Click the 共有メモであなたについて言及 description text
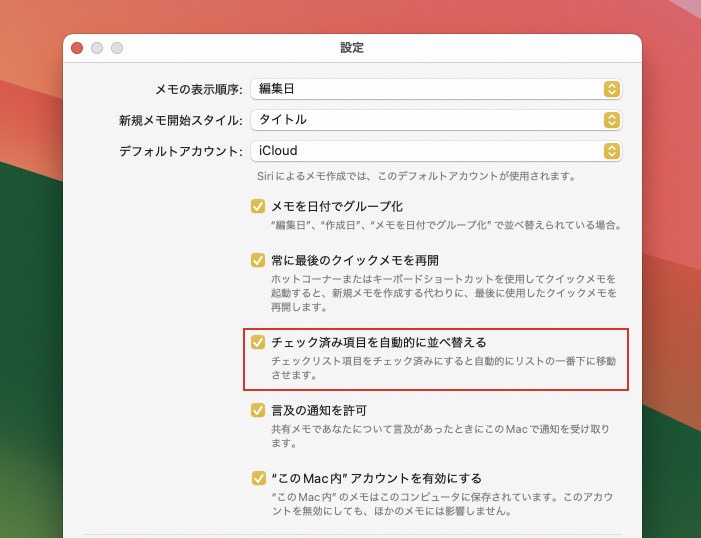 point(440,436)
